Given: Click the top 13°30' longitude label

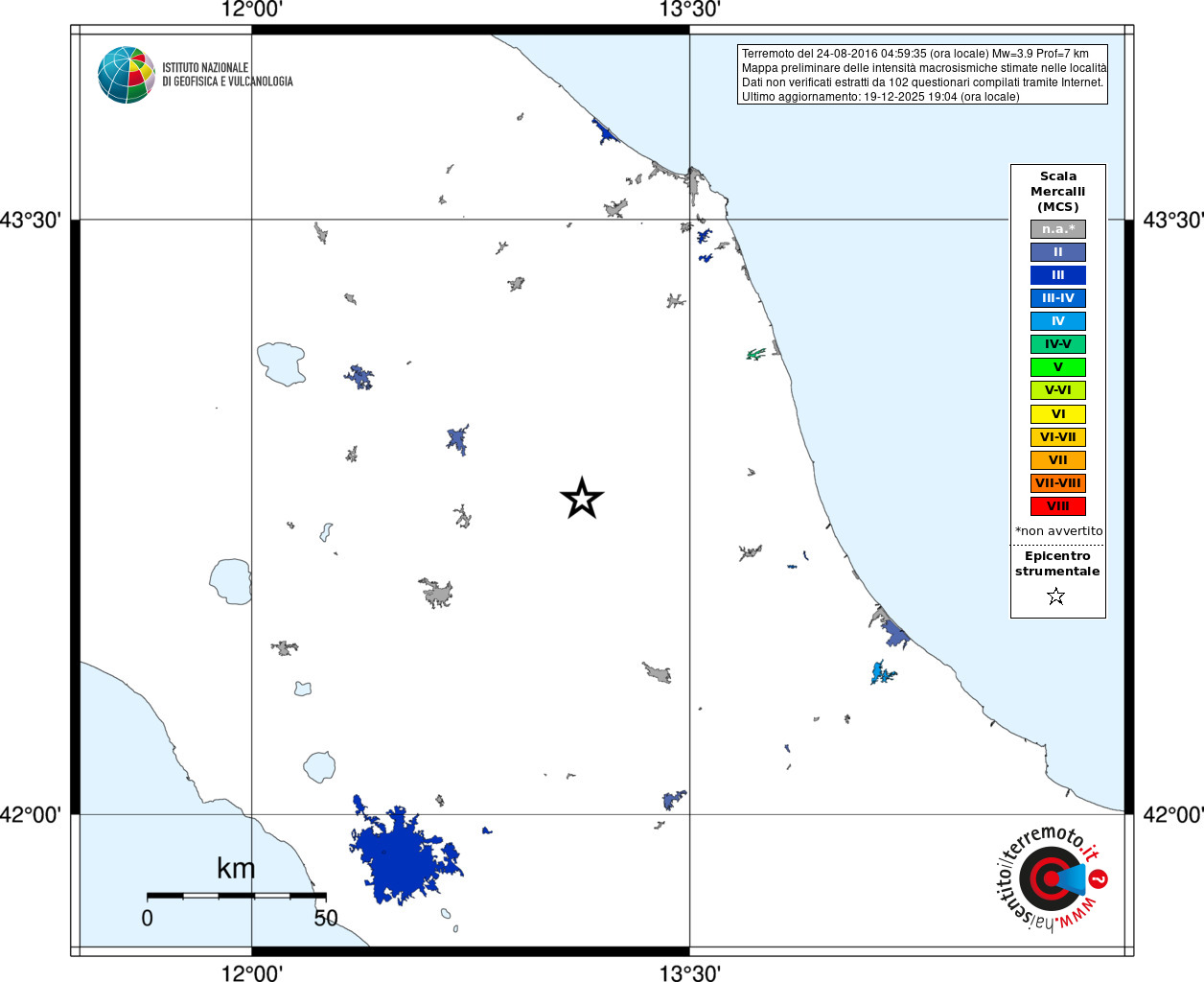Looking at the screenshot, I should [690, 10].
